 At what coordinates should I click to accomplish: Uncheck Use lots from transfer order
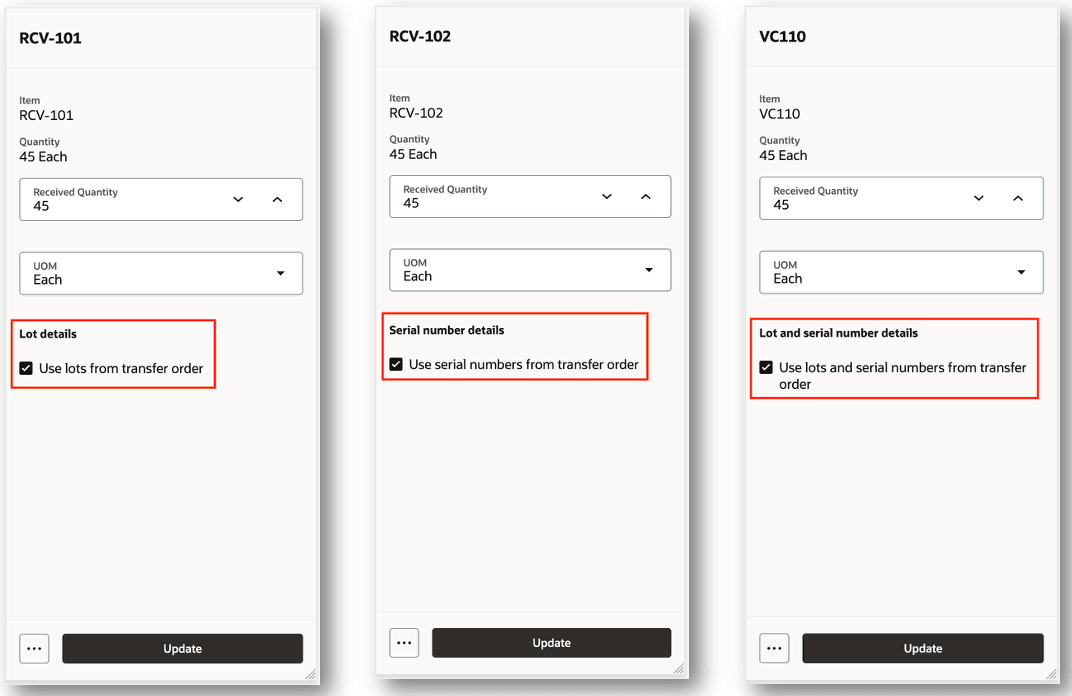(26, 368)
